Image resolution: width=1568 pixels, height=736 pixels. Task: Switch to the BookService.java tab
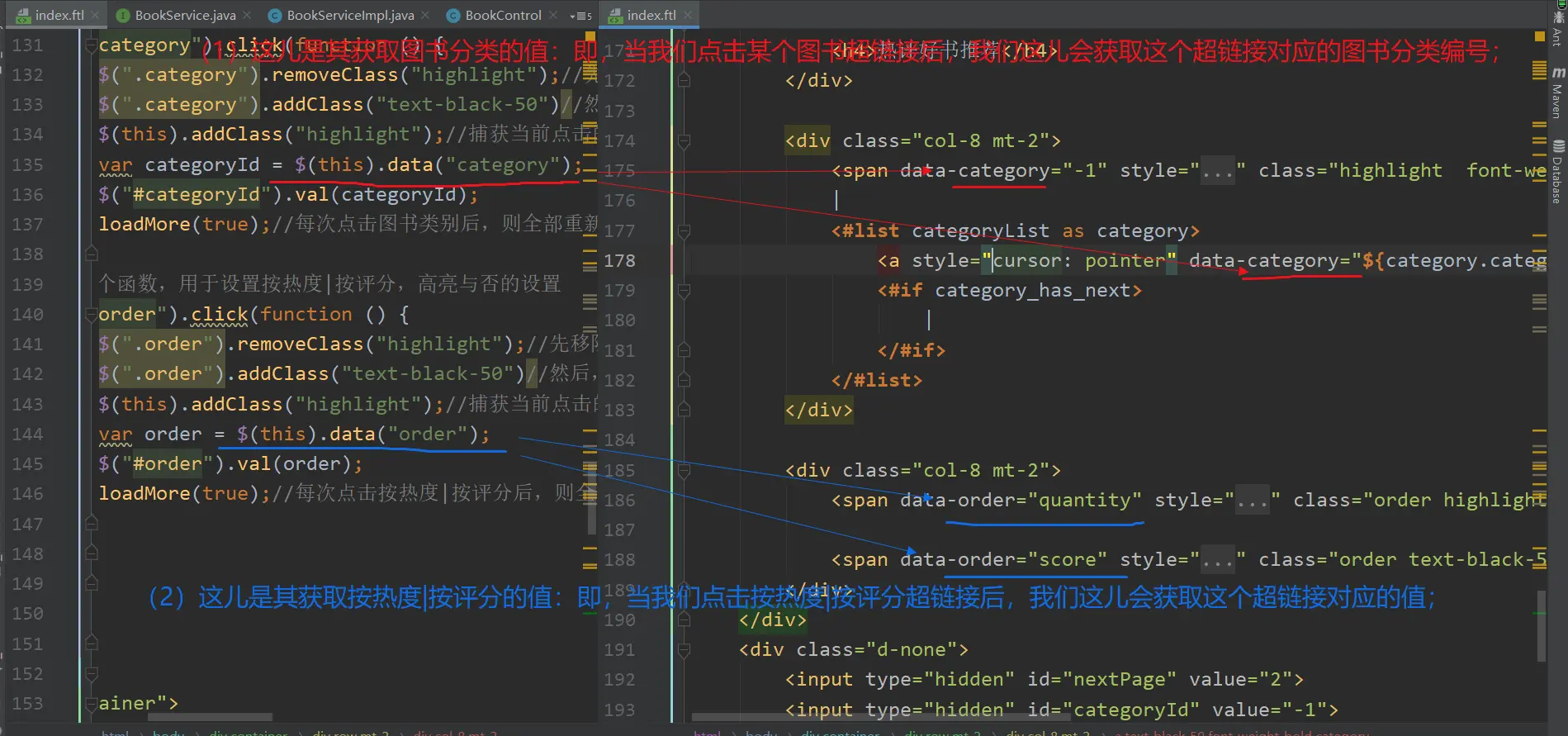185,15
